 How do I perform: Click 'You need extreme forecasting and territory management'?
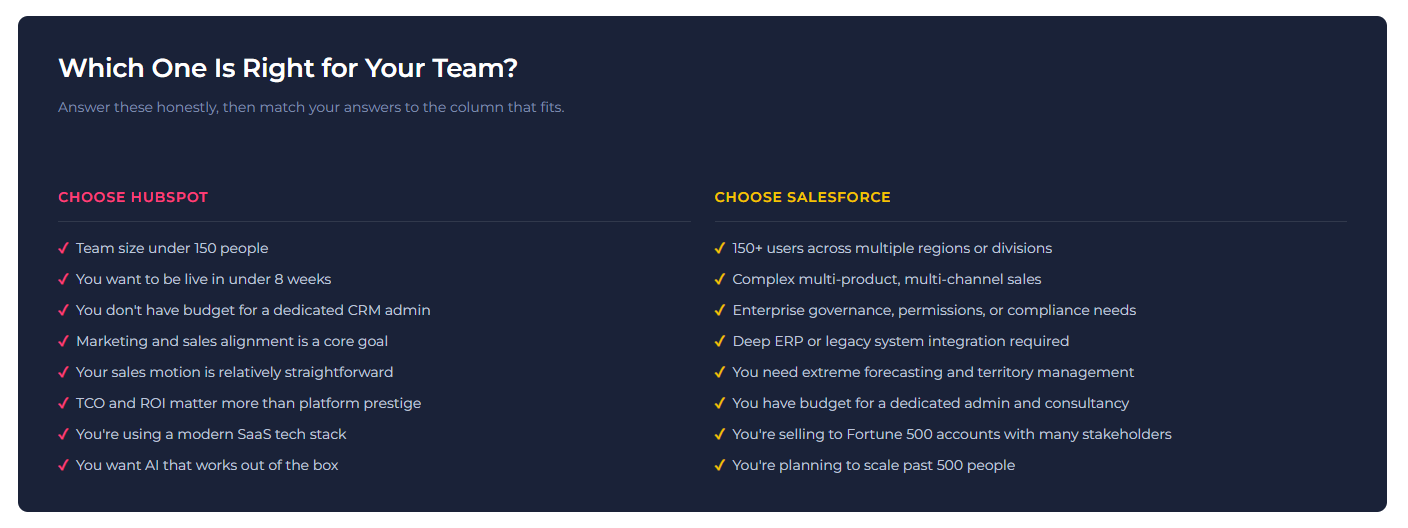(x=933, y=372)
